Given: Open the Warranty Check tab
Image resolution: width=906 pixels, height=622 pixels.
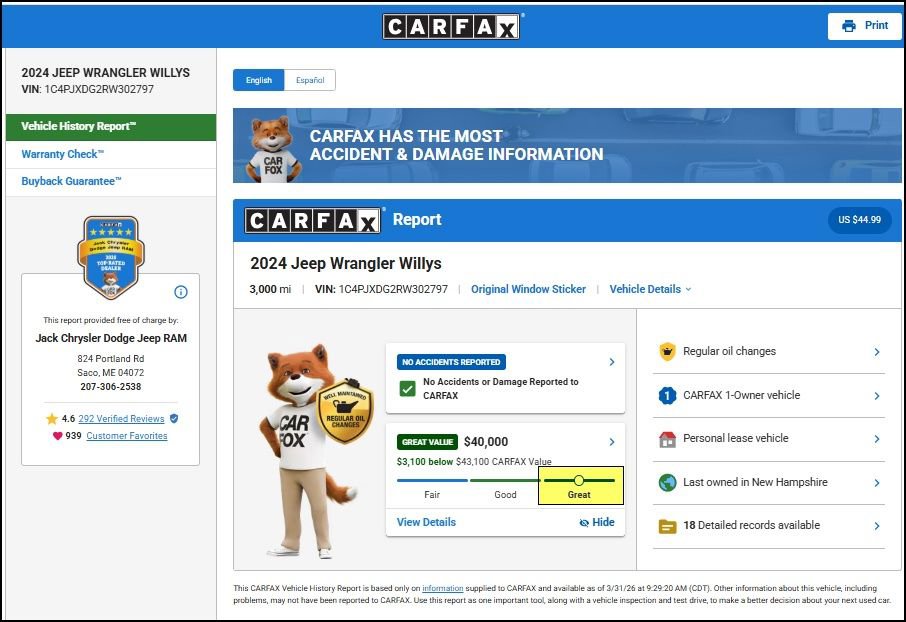Looking at the screenshot, I should (111, 154).
